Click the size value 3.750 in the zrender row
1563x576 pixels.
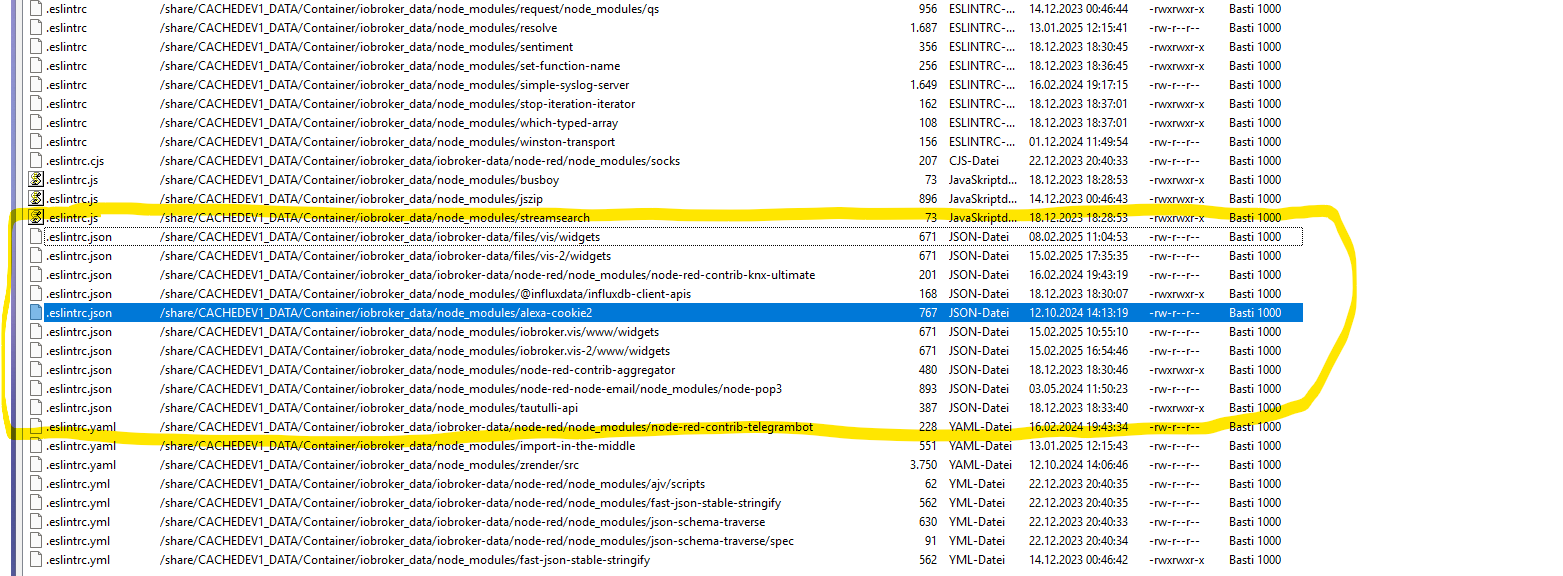[923, 465]
